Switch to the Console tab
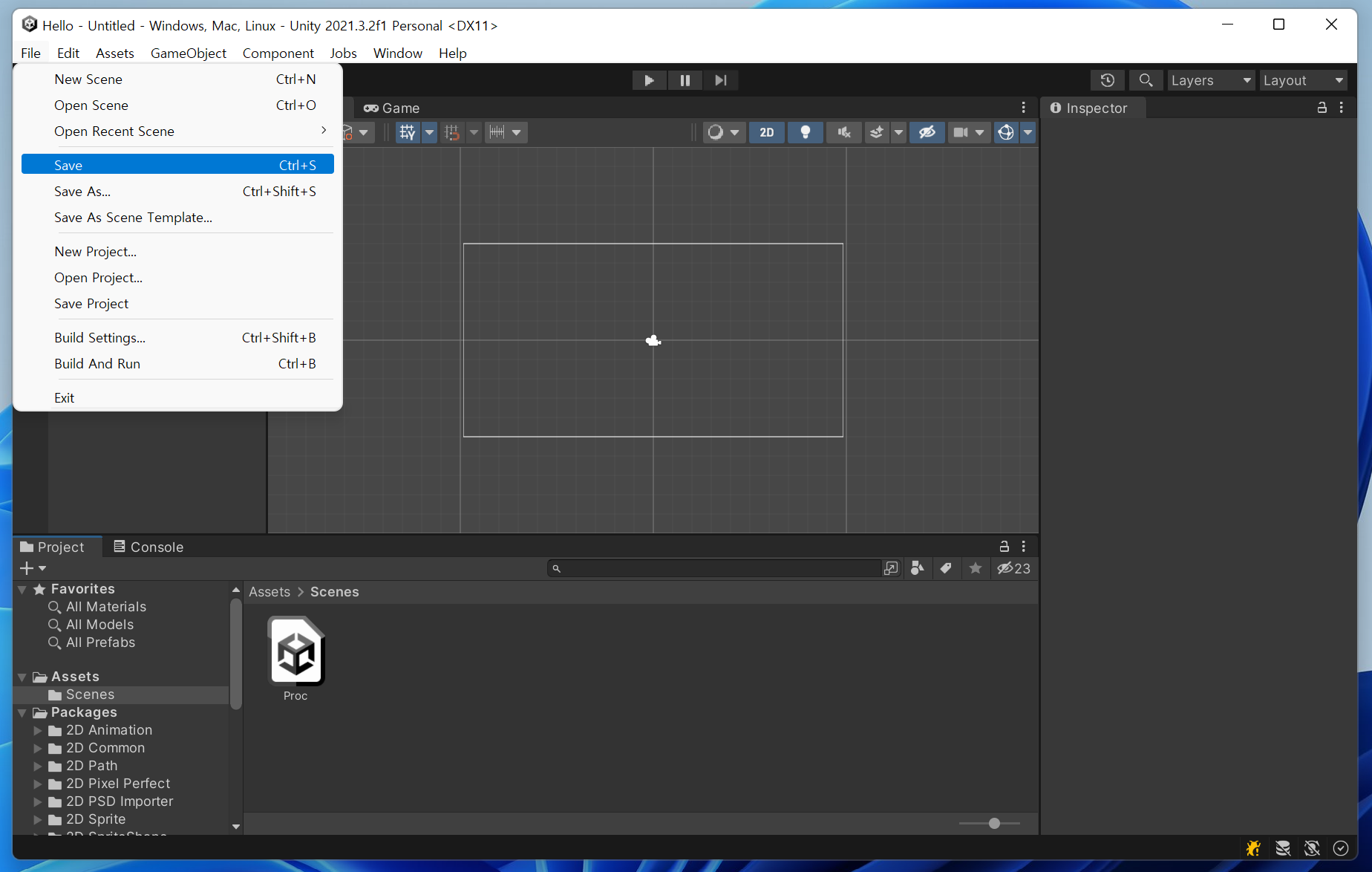1372x872 pixels. click(148, 547)
